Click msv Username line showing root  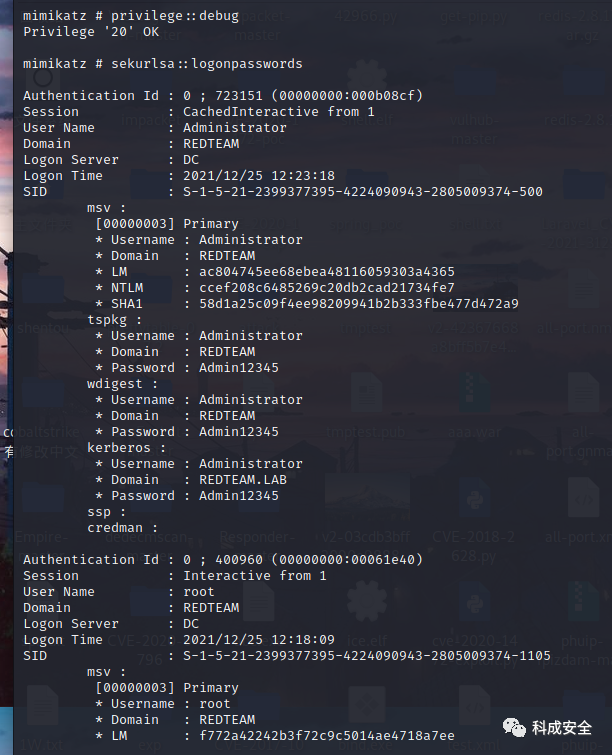(x=163, y=704)
